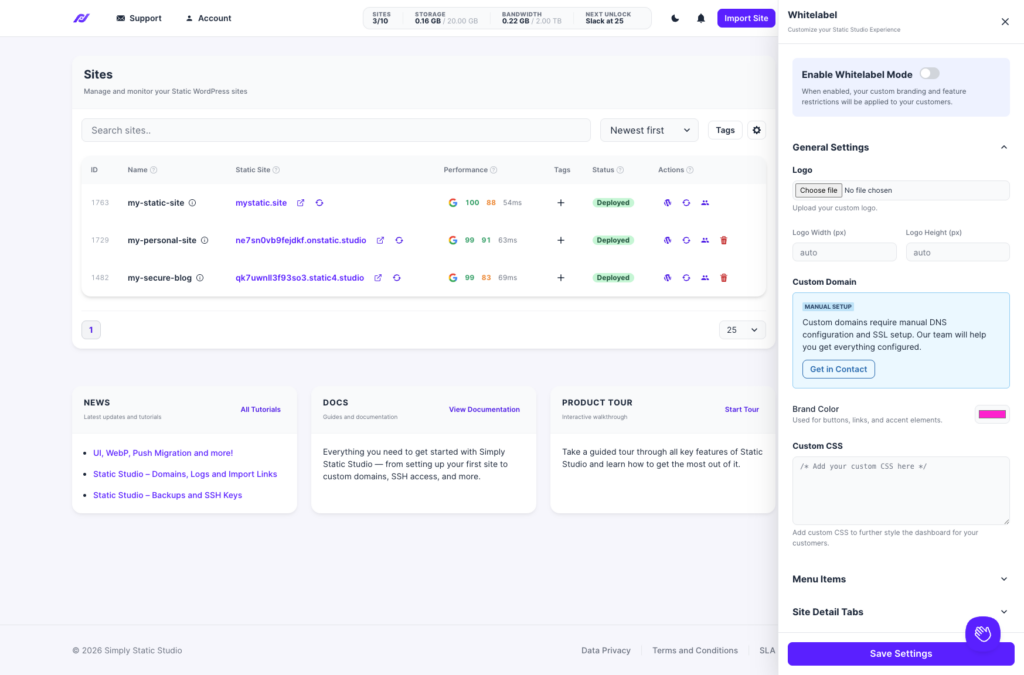Click into Custom CSS textarea
This screenshot has width=1024, height=675.
click(901, 490)
